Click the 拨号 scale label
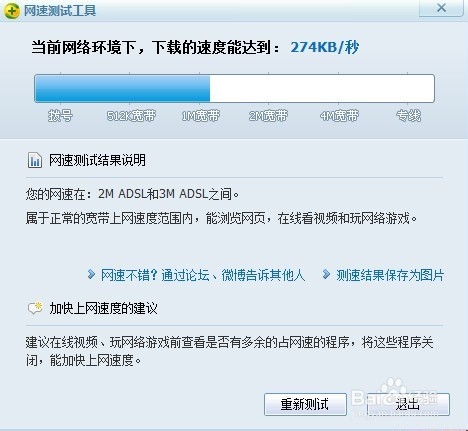This screenshot has width=468, height=431. click(60, 116)
